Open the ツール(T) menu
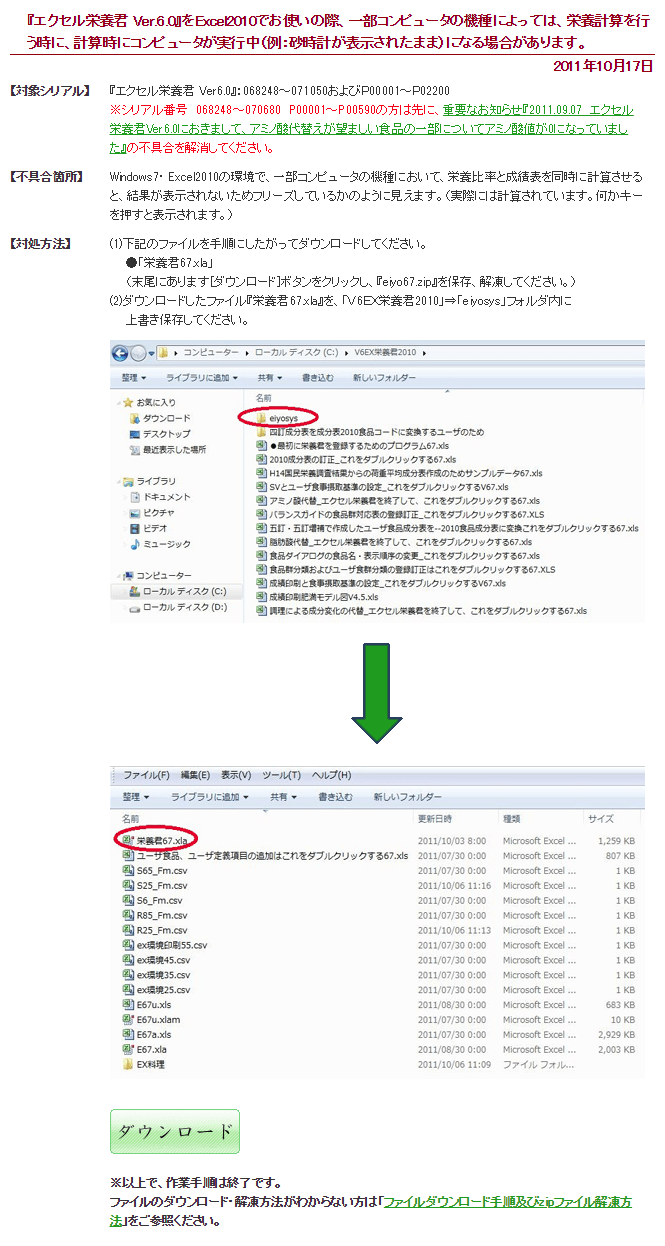 (282, 775)
